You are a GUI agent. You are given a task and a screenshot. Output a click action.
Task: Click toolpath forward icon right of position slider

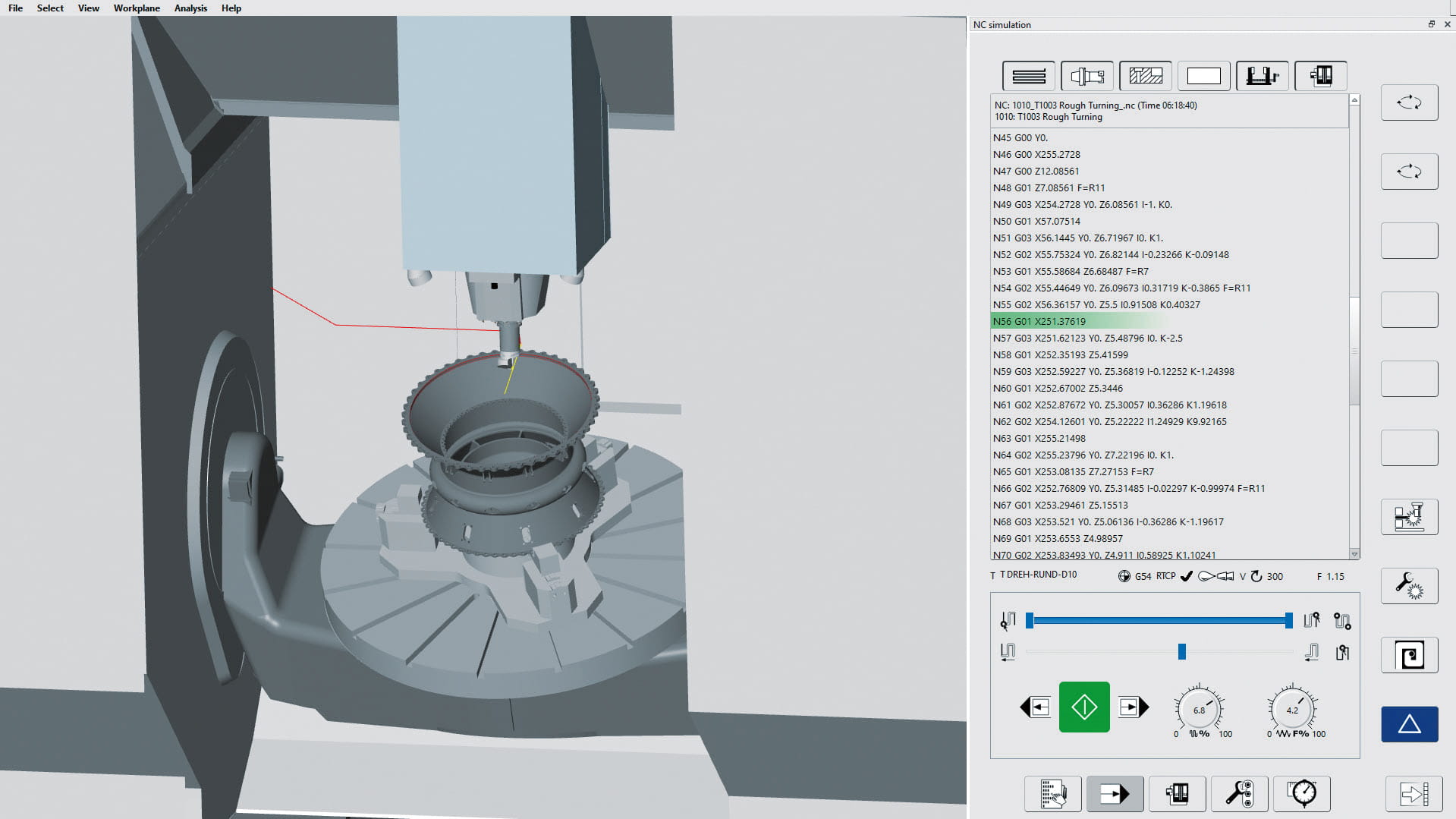tap(1311, 652)
